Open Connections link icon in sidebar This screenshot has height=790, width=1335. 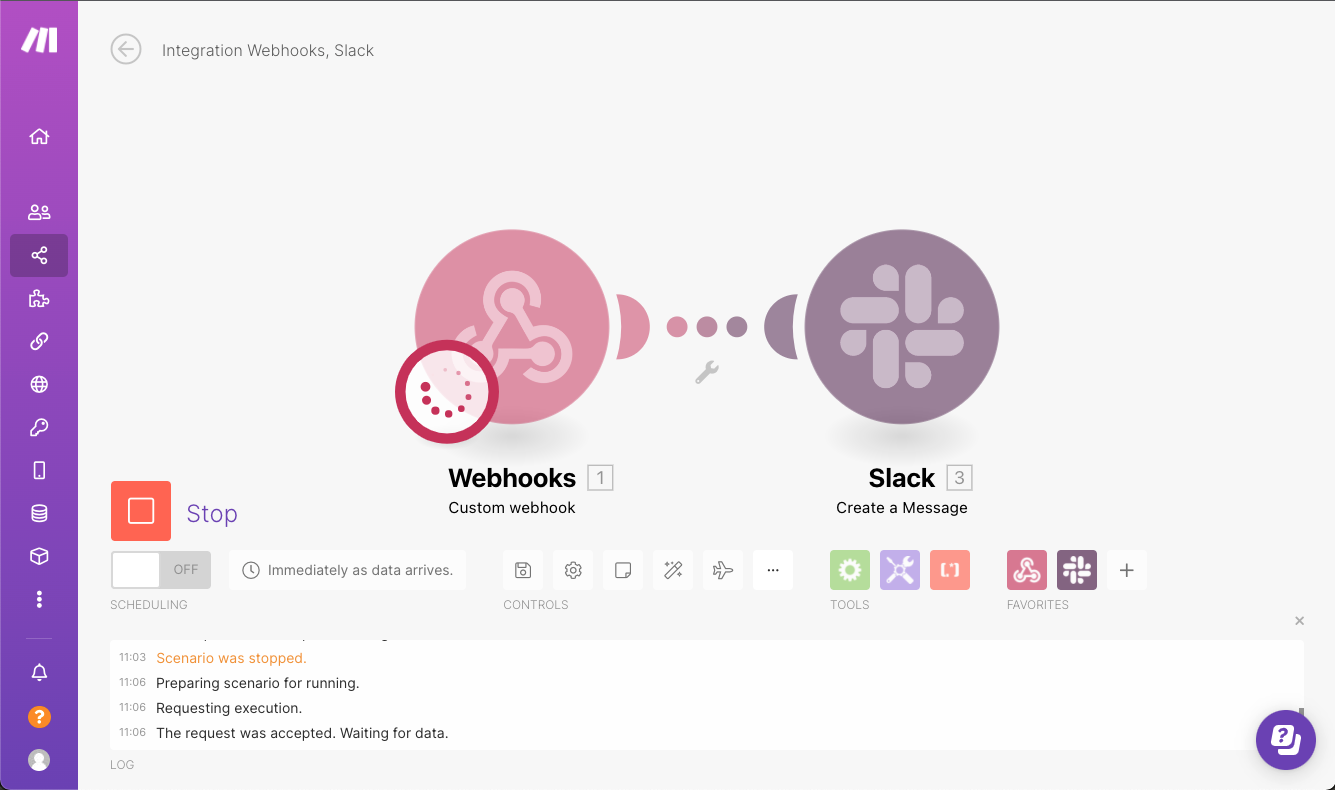[x=39, y=341]
